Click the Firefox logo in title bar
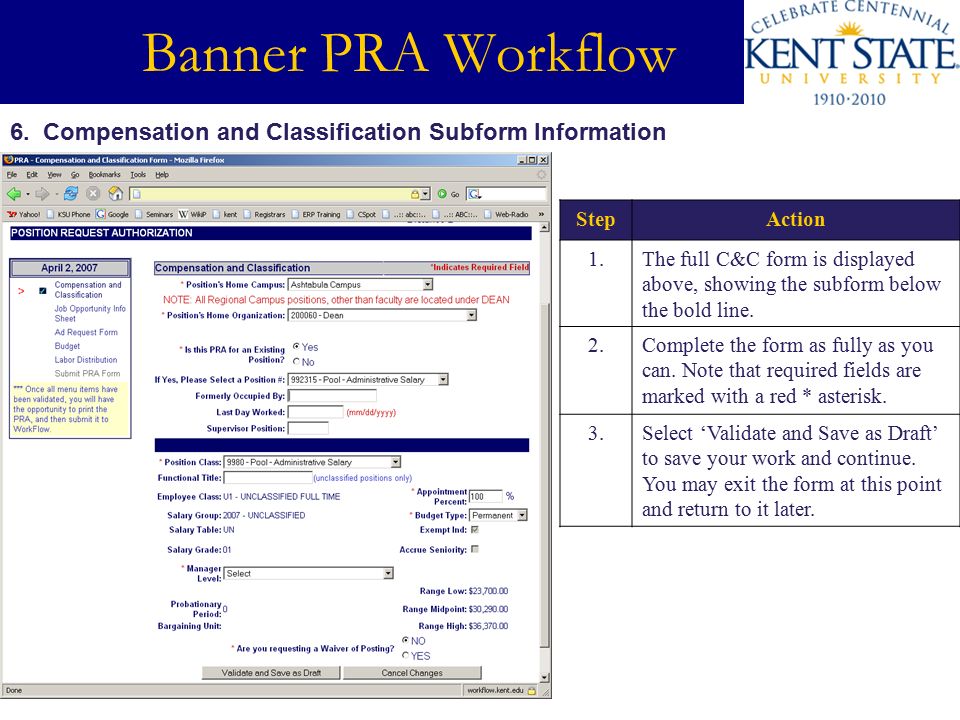Image resolution: width=960 pixels, height=720 pixels. (9, 160)
